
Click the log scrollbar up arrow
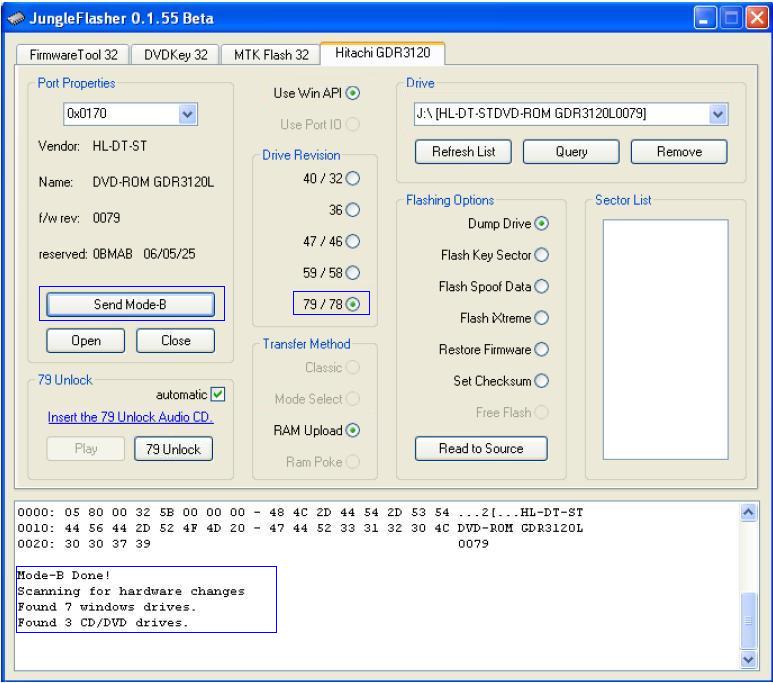(748, 513)
